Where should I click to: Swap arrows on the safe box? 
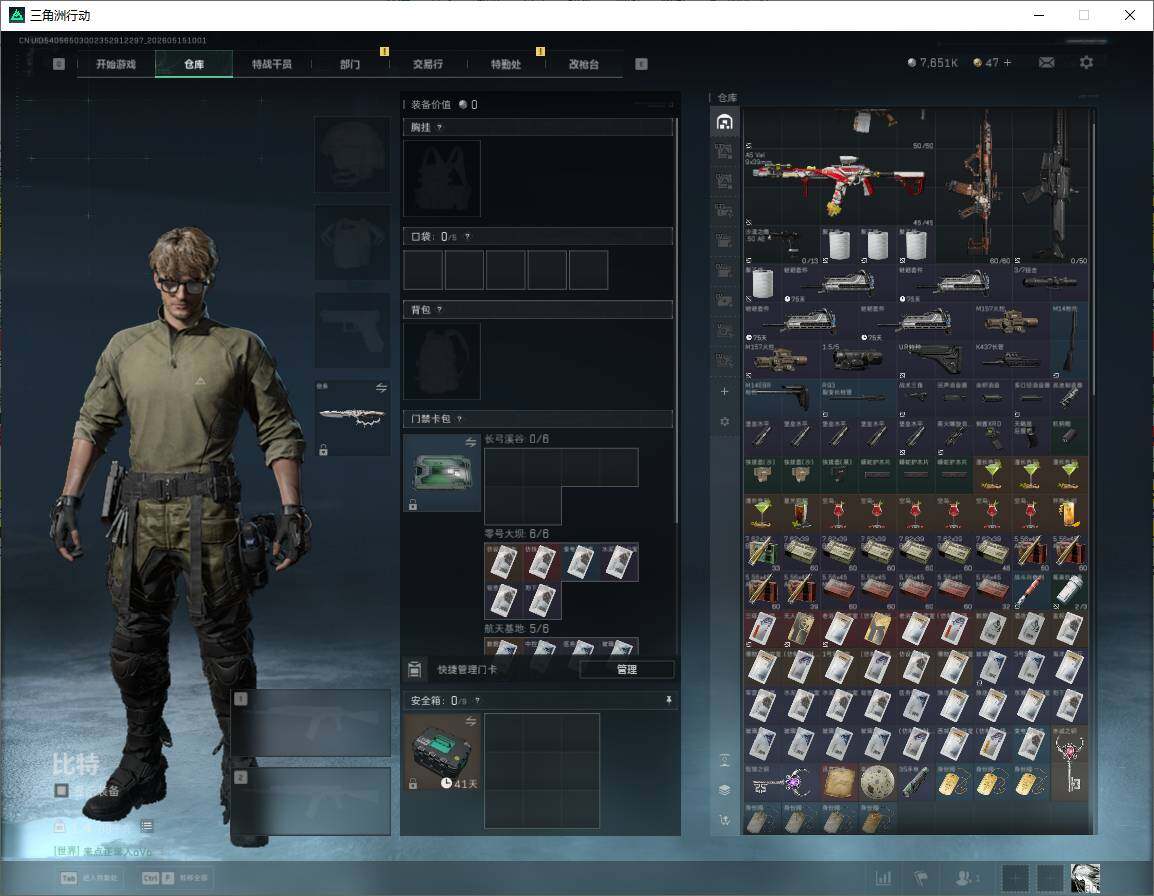point(470,722)
